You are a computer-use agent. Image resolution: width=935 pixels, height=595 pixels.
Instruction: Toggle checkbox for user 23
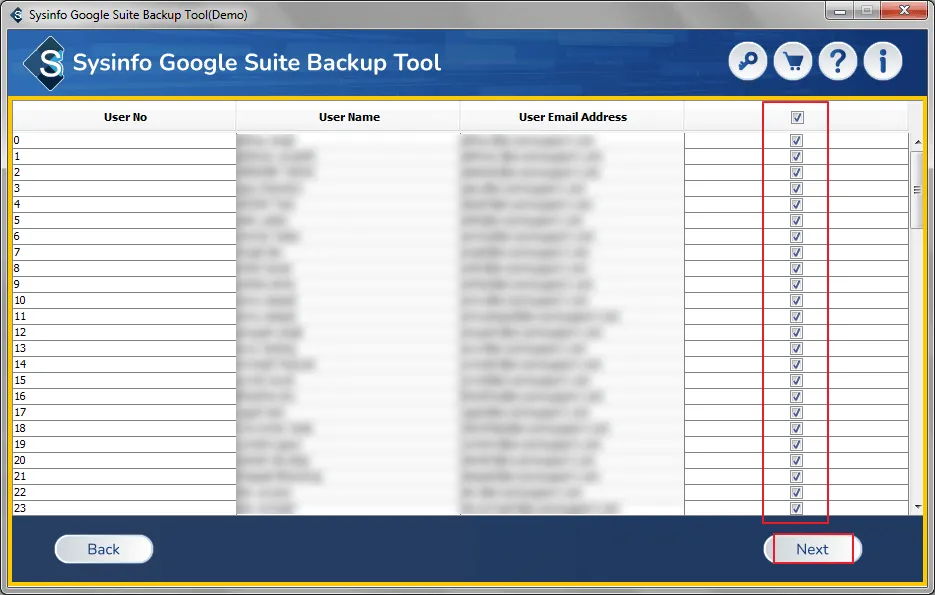click(797, 508)
